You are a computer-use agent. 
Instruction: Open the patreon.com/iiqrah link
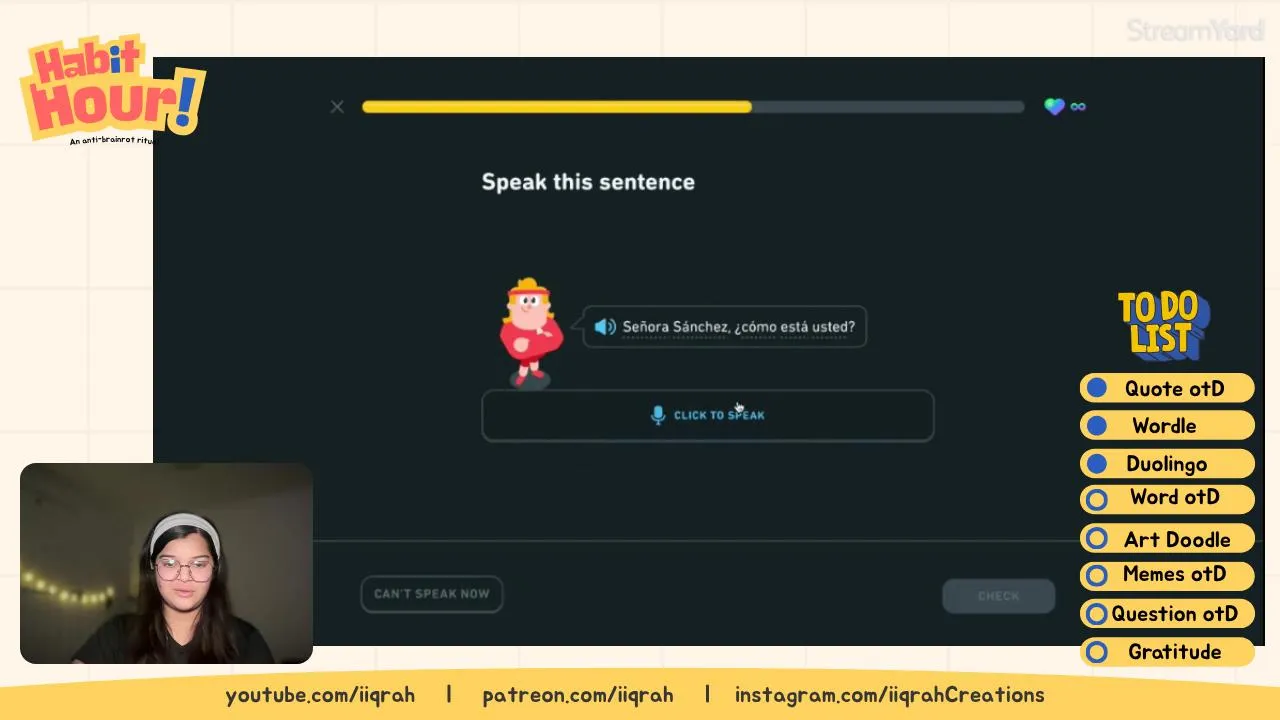[578, 695]
